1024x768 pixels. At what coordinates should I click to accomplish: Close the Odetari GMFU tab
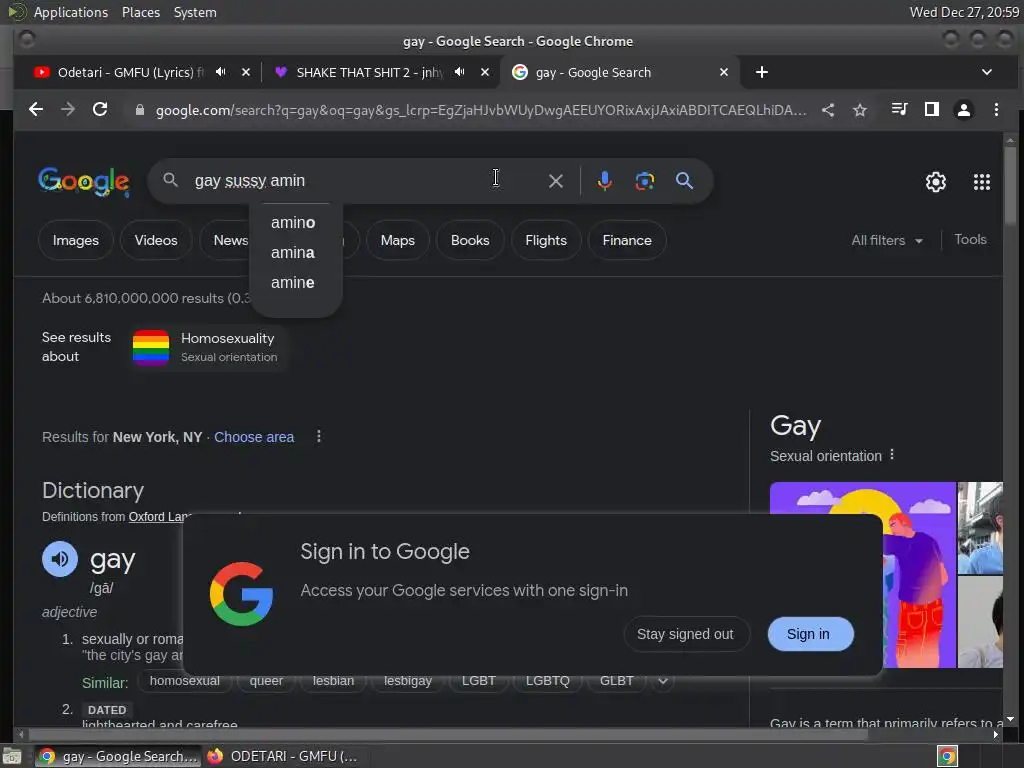[246, 72]
